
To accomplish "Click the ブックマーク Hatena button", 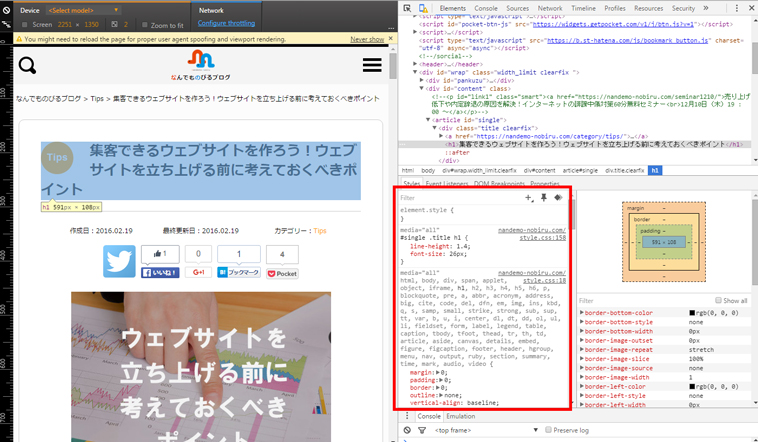I will (x=239, y=272).
